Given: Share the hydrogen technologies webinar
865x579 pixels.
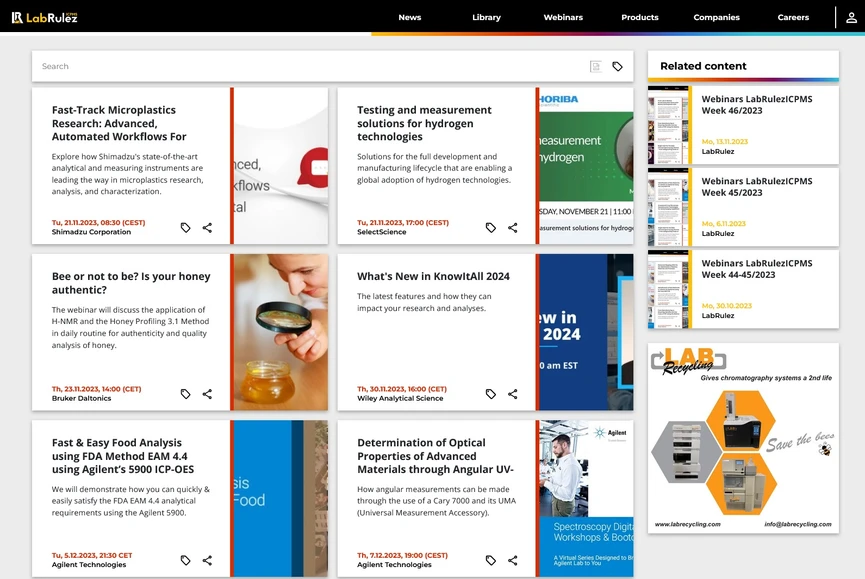Looking at the screenshot, I should click(512, 228).
